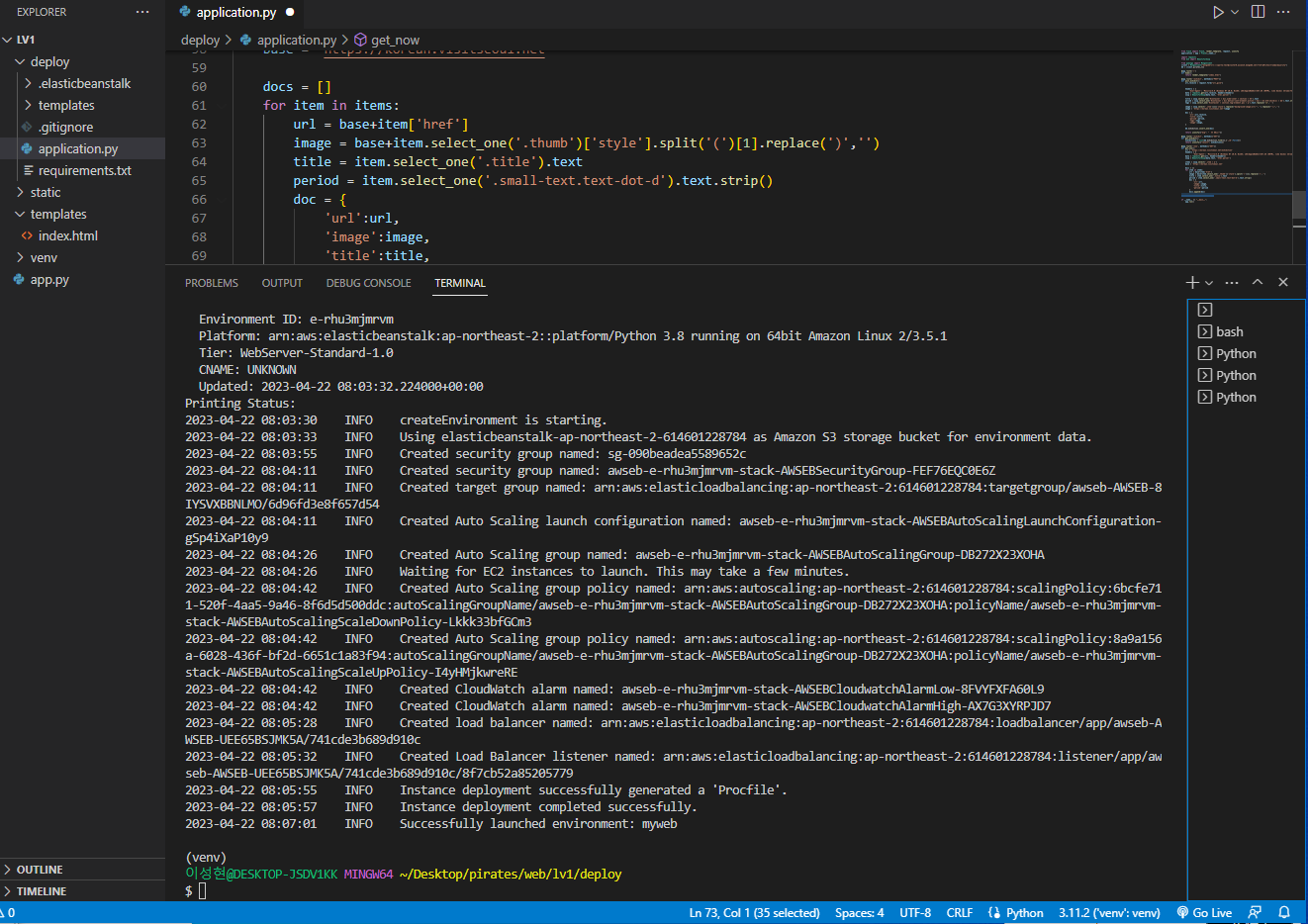Open the notifications bell
This screenshot has width=1308, height=924.
pyautogui.click(x=1284, y=912)
